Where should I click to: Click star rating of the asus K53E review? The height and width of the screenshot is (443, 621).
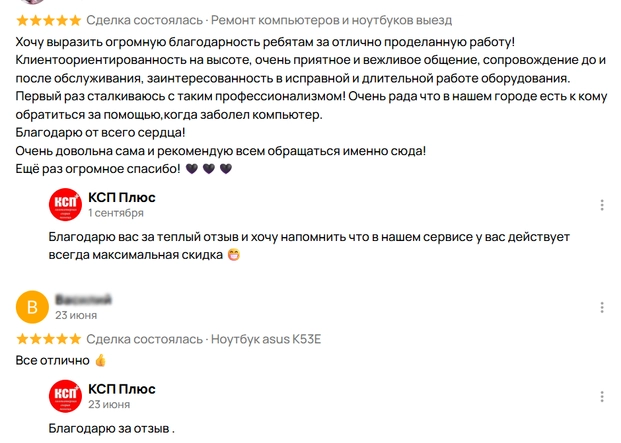coord(49,339)
